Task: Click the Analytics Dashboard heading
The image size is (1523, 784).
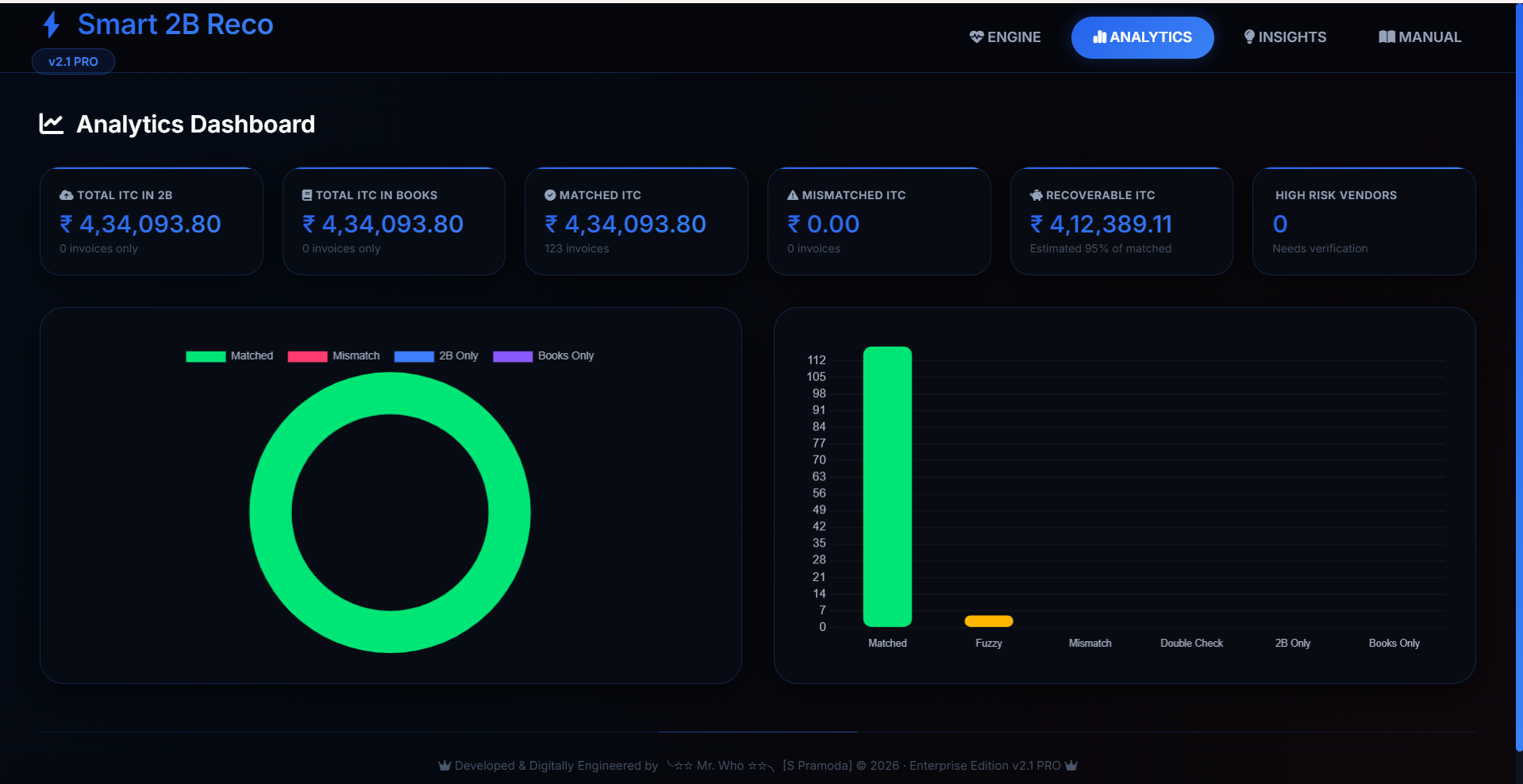Action: click(195, 124)
